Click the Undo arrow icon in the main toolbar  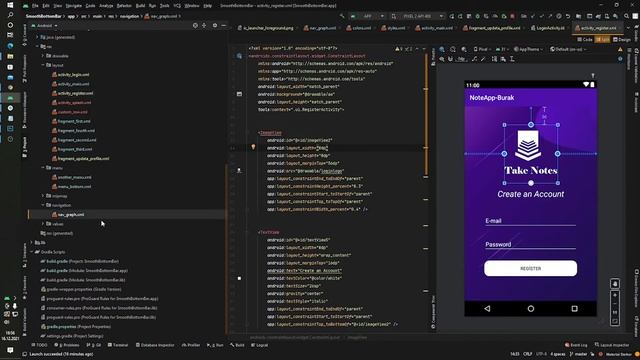pos(568,16)
